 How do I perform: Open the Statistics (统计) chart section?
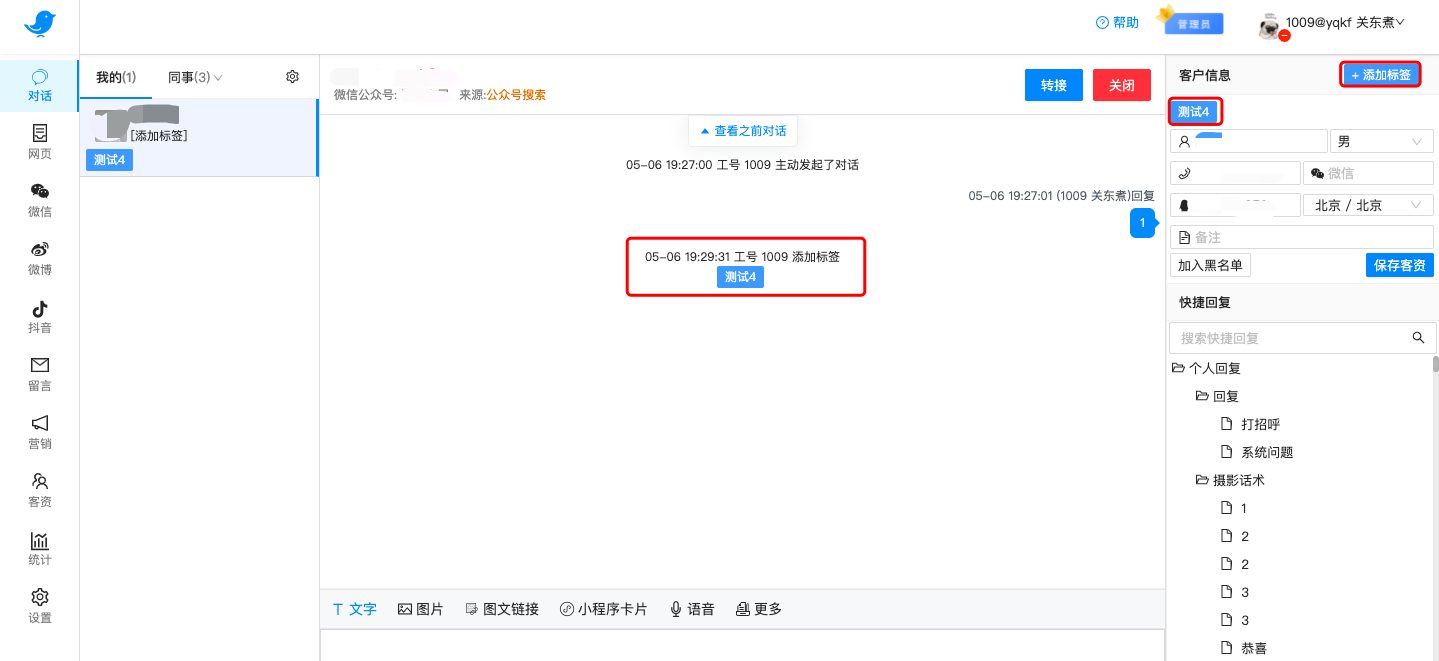39,548
